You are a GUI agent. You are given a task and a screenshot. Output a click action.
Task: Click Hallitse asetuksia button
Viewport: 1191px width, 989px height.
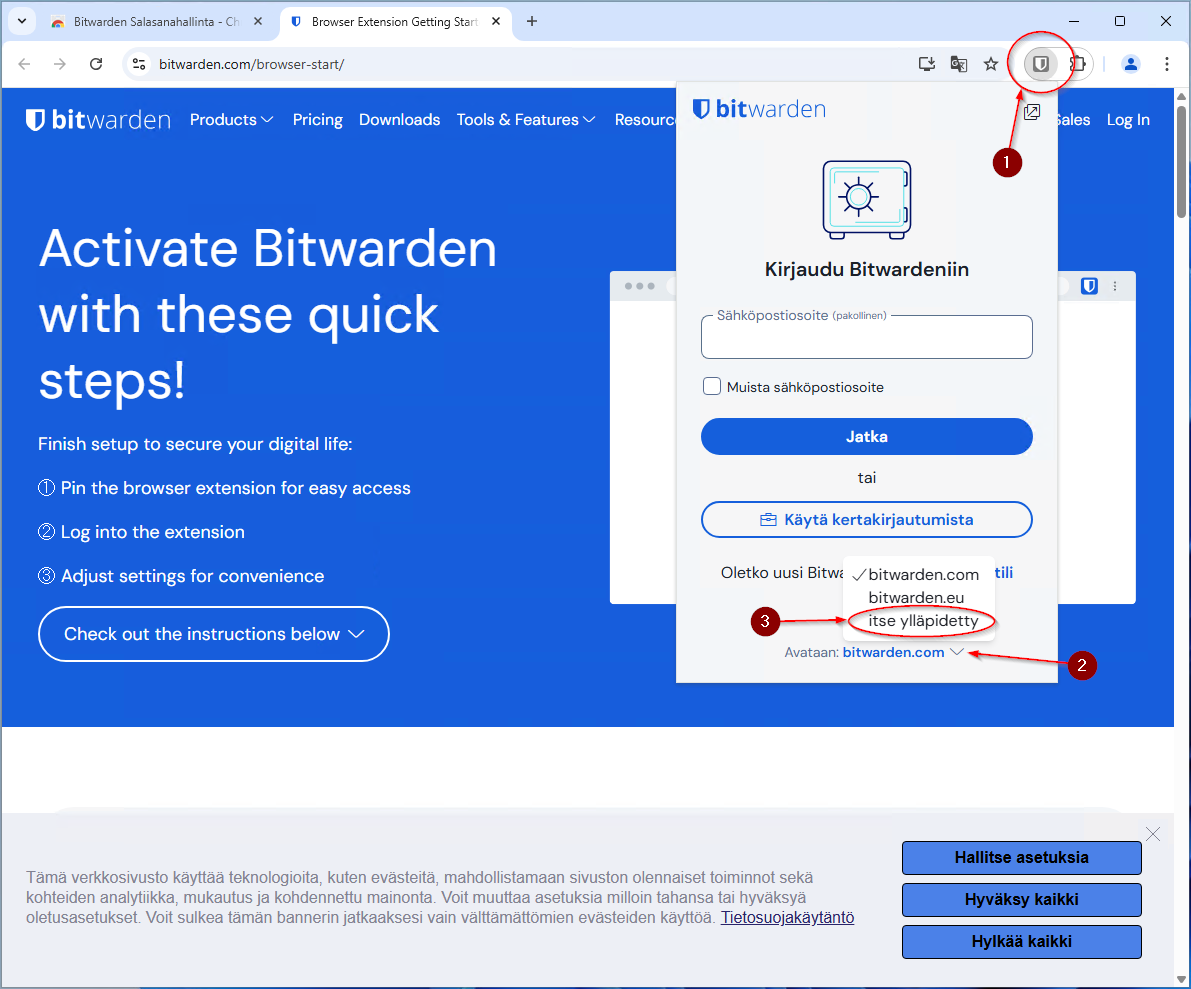coord(1022,858)
